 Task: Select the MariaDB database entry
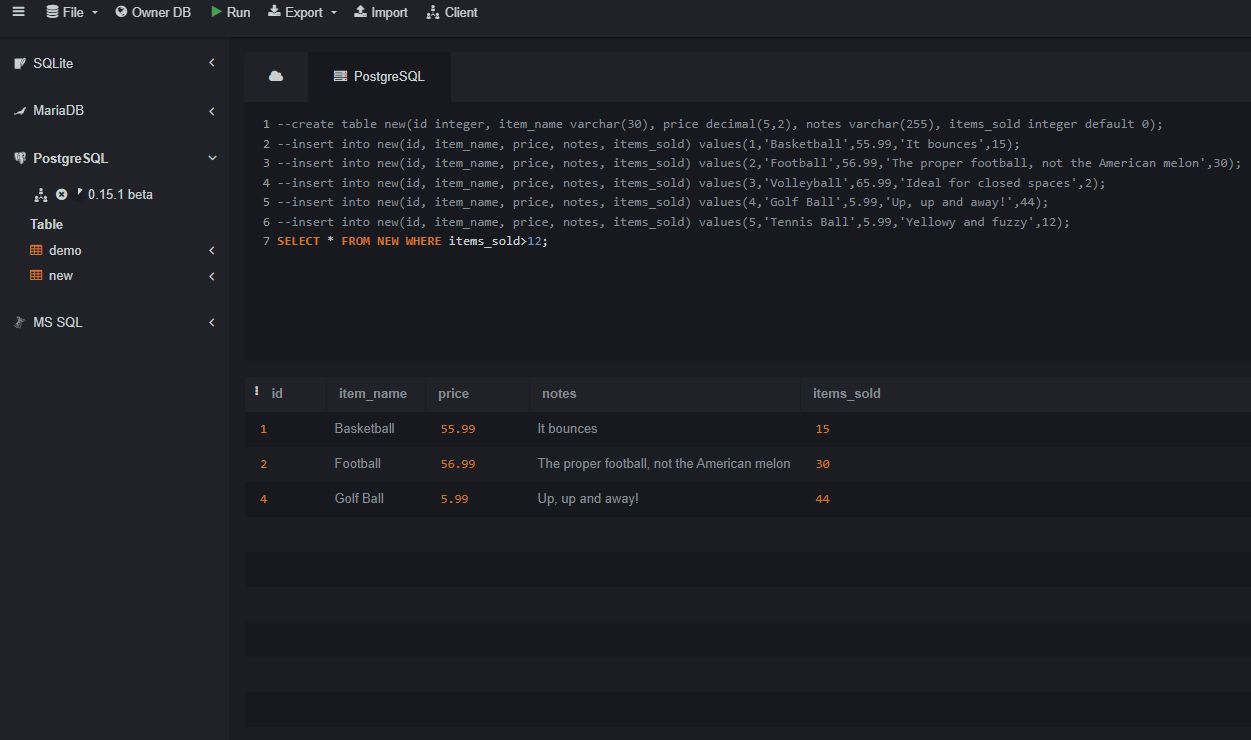click(58, 111)
